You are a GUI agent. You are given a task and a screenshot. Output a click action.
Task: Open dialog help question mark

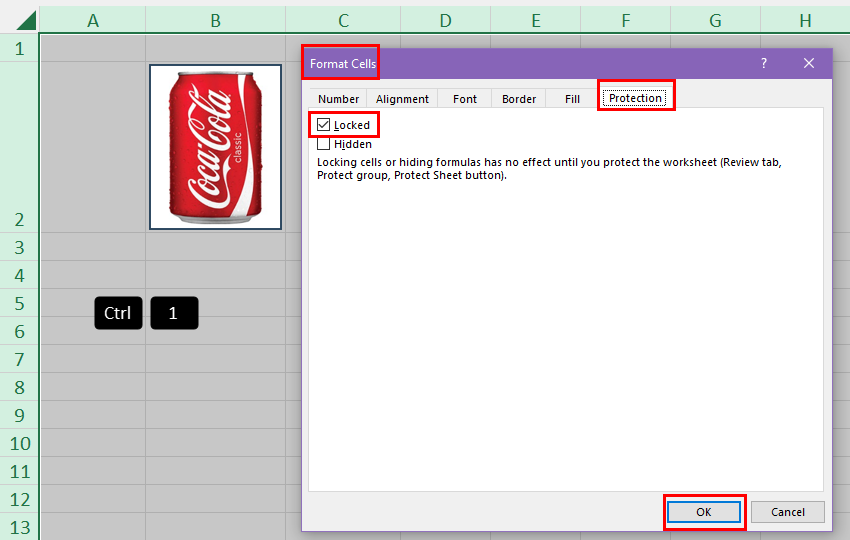click(x=763, y=63)
